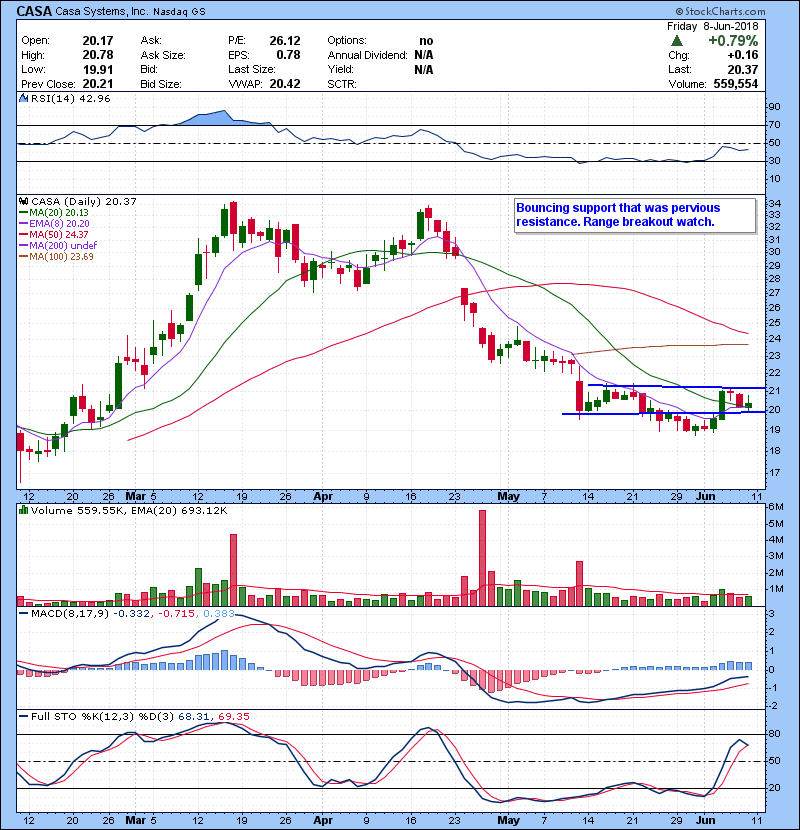
Task: Click the SCTR label in header
Action: click(342, 84)
